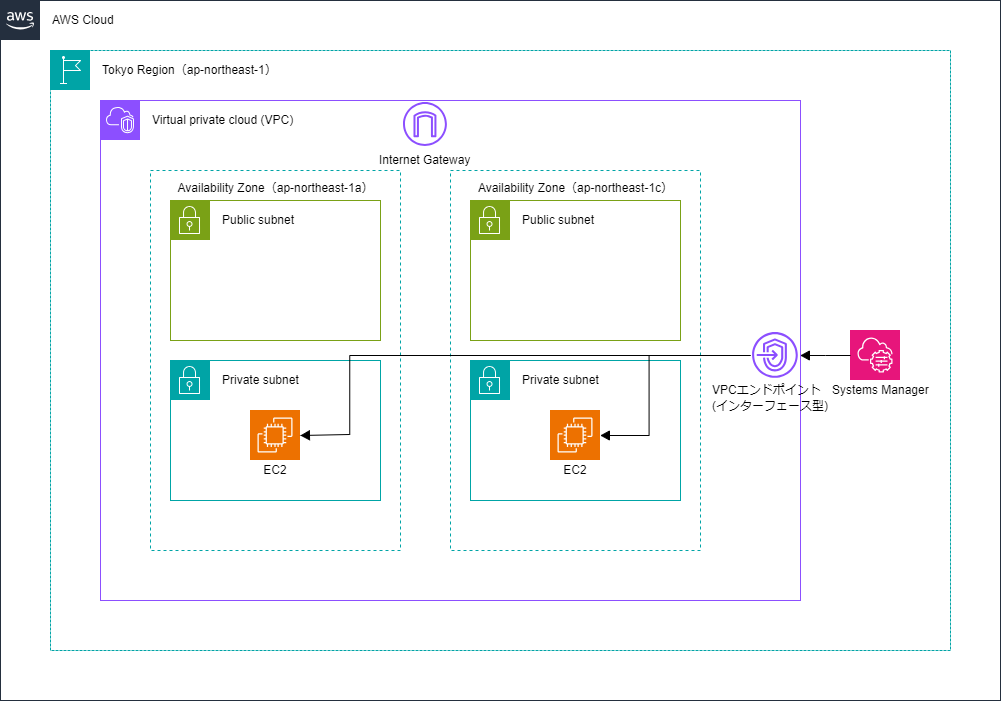1001x701 pixels.
Task: Click the ap-northeast-1a public subnet lock icon
Action: [190, 220]
